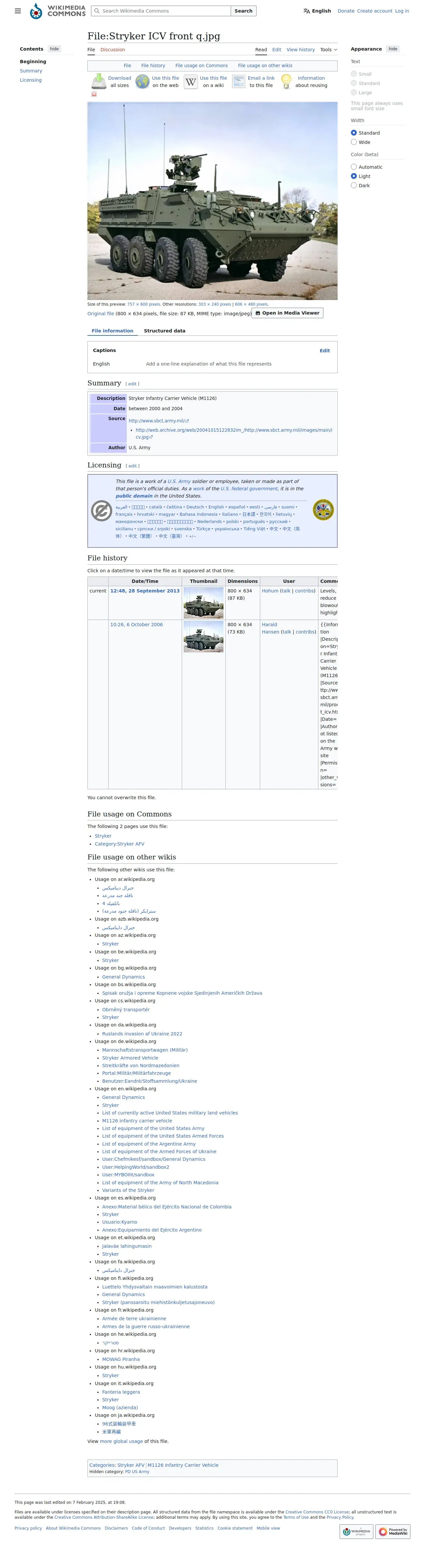Open the Hohum user link
This screenshot has width=425, height=1568.
[270, 591]
